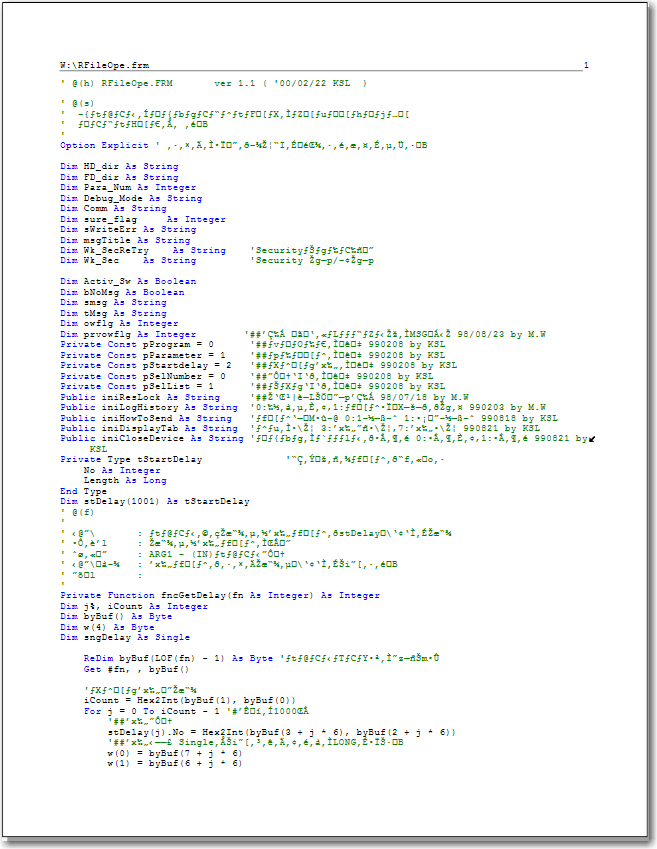Screen dimensions: 657x849
Task: Click the page number 1 in header
Action: tap(586, 65)
